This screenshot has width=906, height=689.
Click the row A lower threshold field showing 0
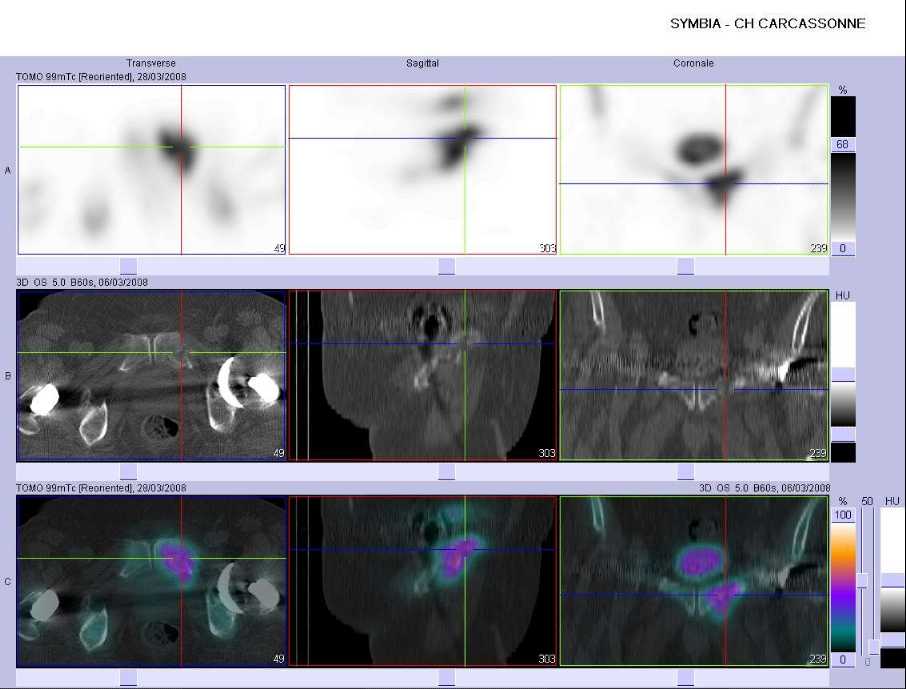843,249
